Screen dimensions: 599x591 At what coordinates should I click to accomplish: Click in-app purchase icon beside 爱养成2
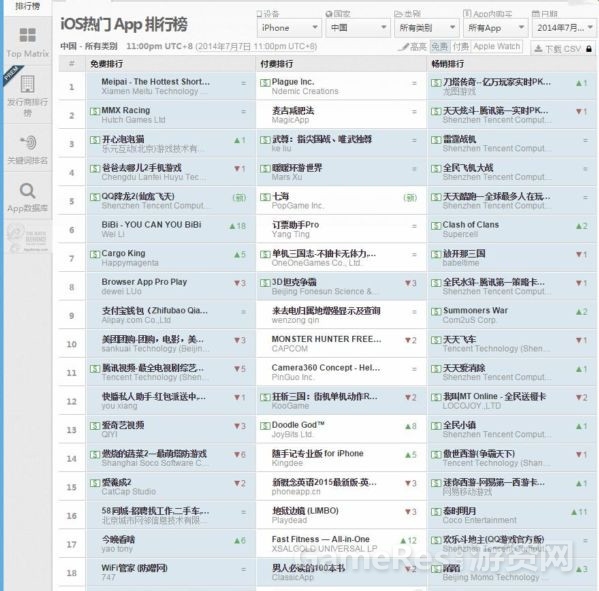point(95,483)
